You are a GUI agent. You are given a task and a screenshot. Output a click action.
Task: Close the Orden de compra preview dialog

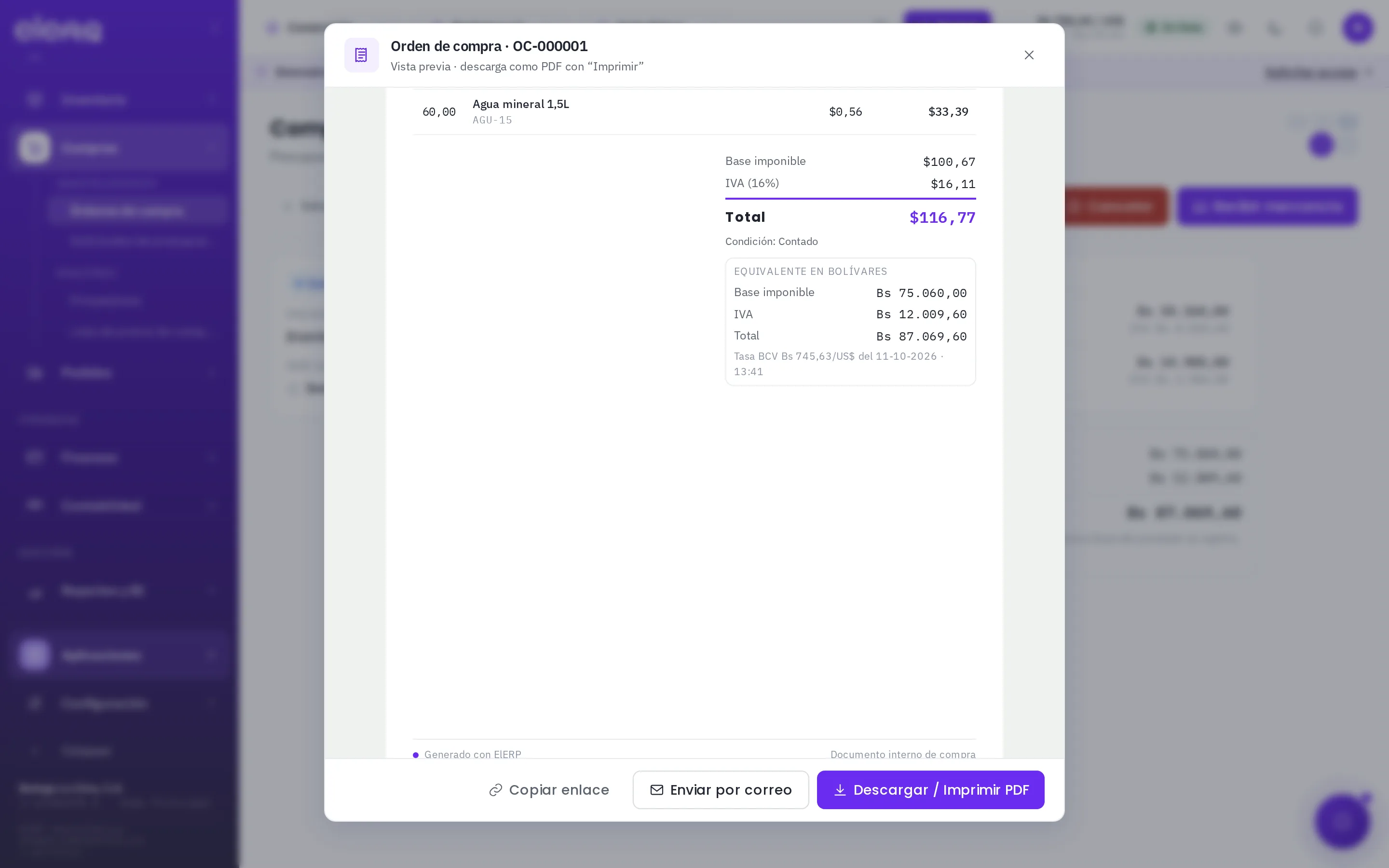[1029, 55]
